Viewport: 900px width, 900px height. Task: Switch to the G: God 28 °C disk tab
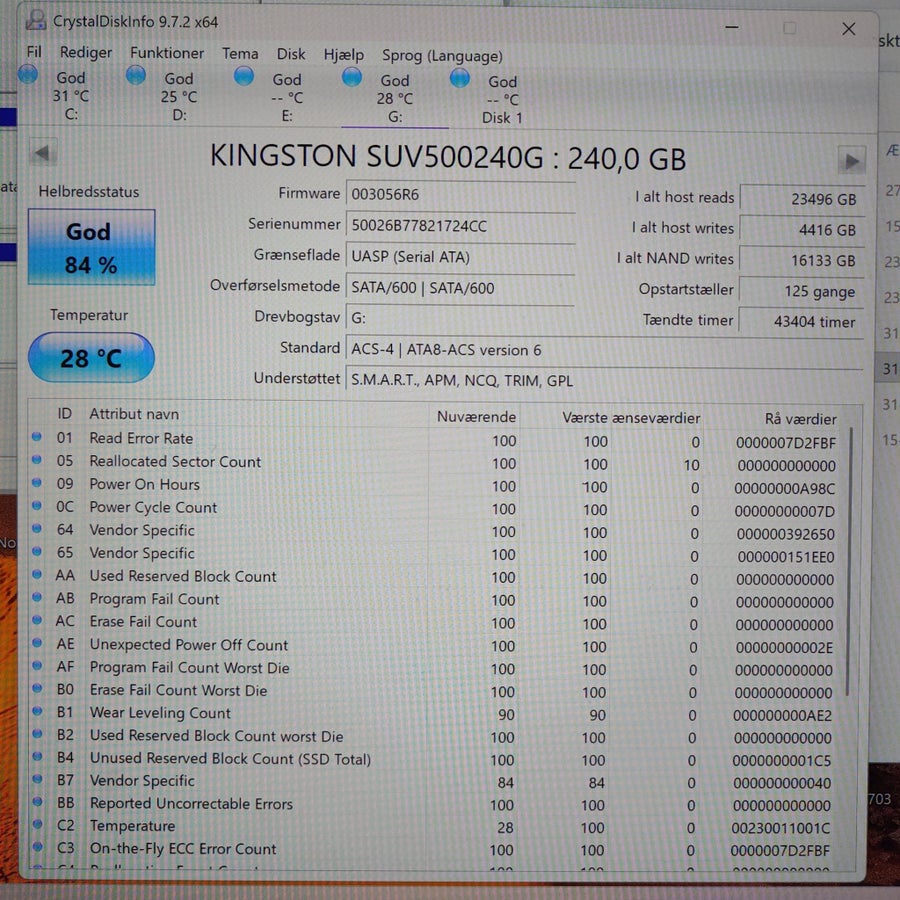pos(395,99)
